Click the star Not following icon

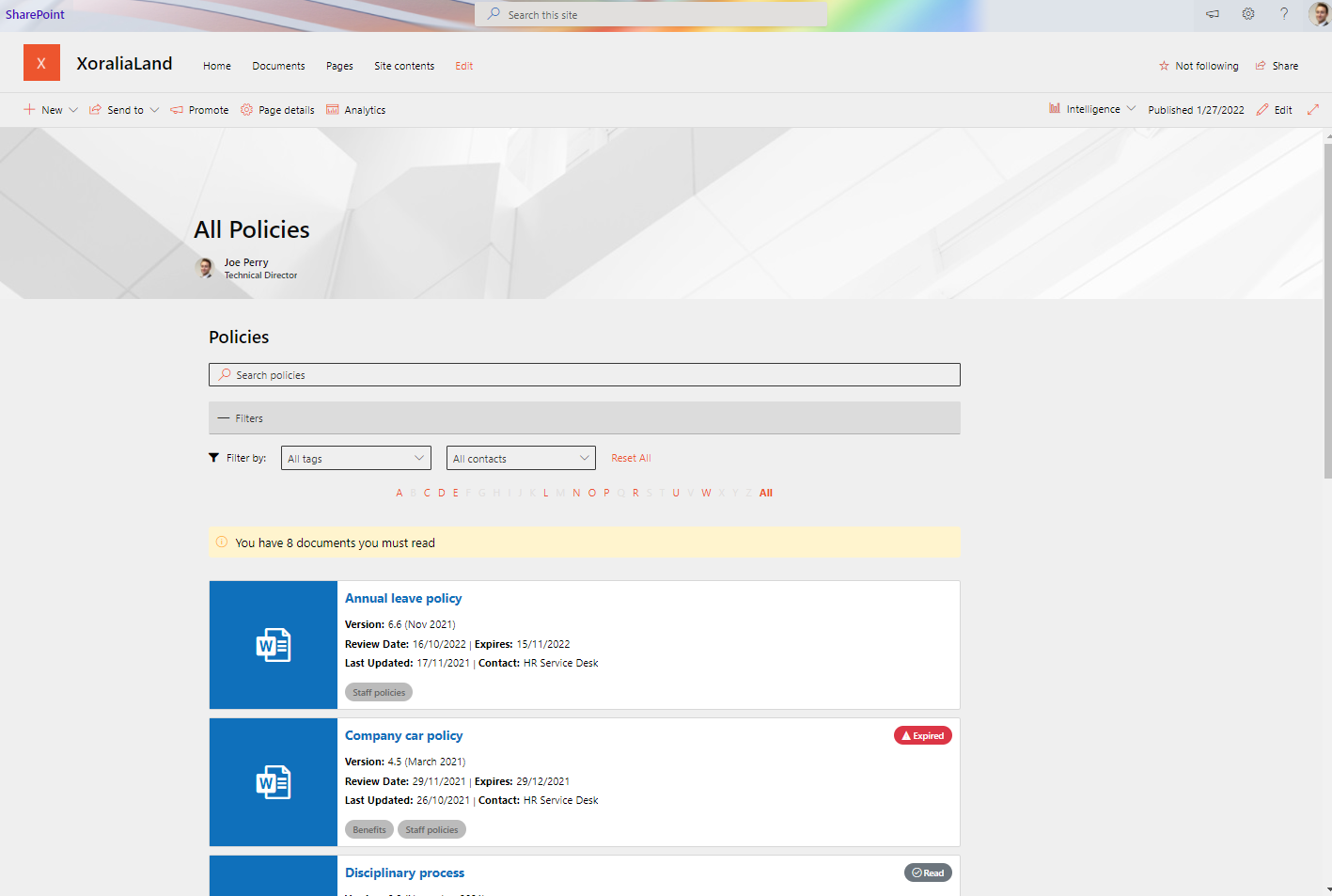coord(1164,66)
